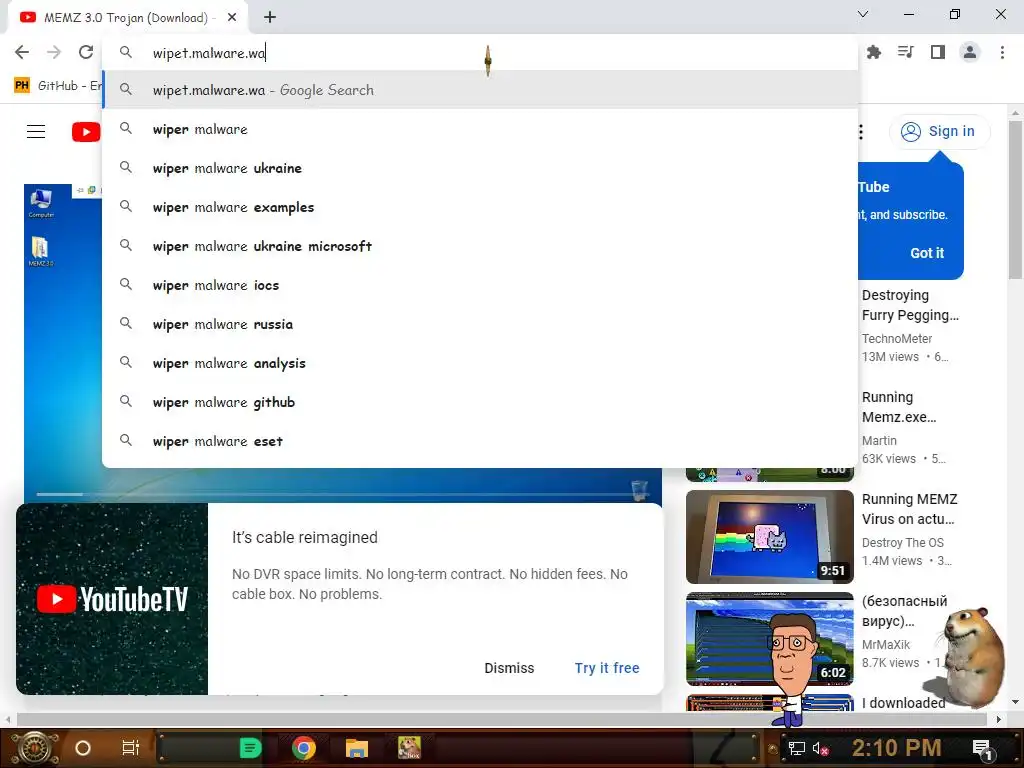Seek on the video player progress bar
1024x768 pixels.
(342, 494)
